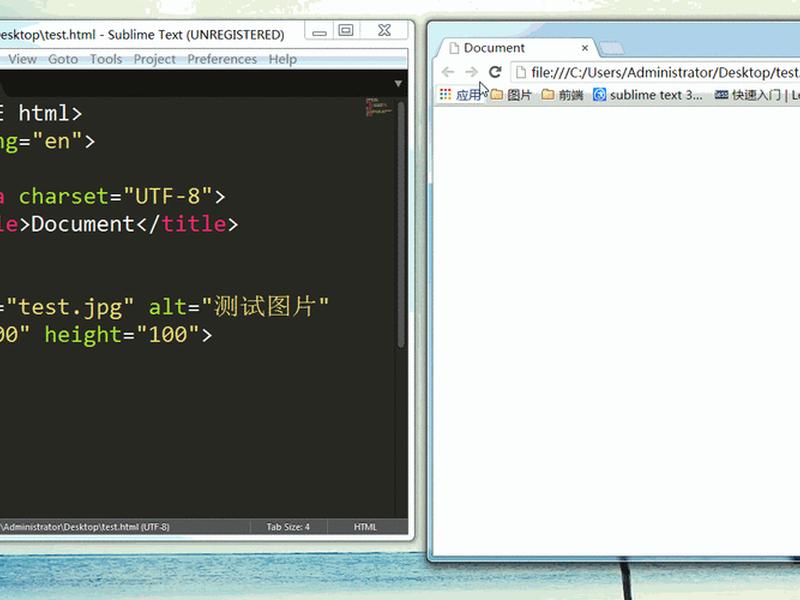The image size is (800, 600).
Task: Click the word Document in title tag
Action: [83, 224]
